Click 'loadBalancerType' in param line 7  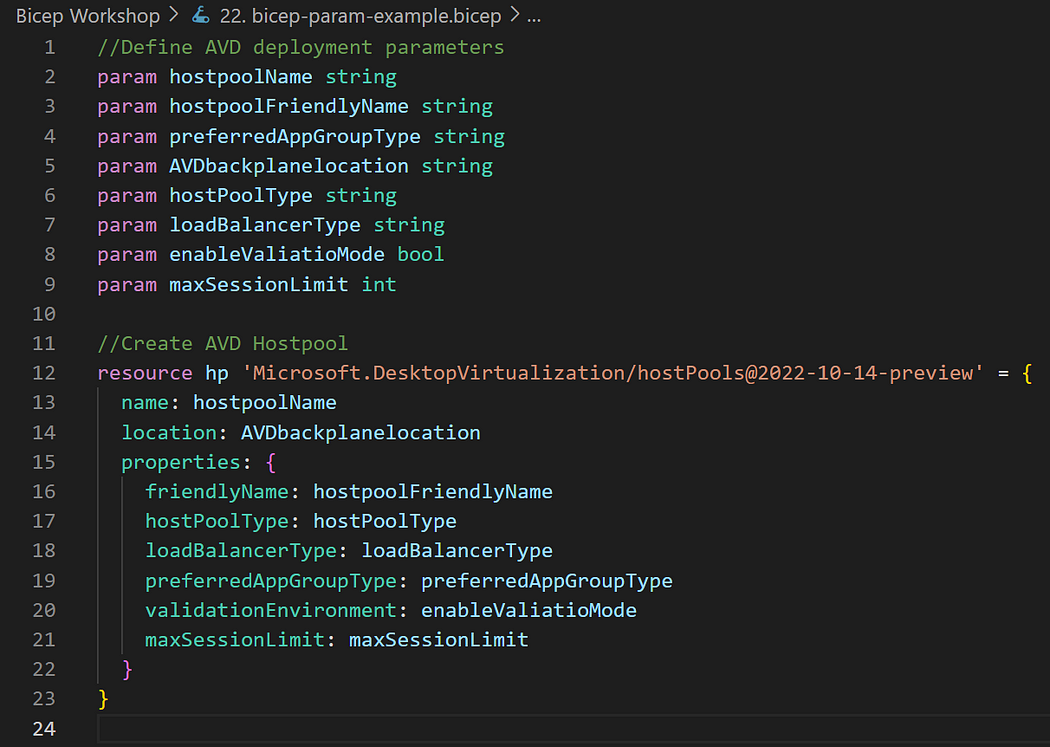click(265, 225)
